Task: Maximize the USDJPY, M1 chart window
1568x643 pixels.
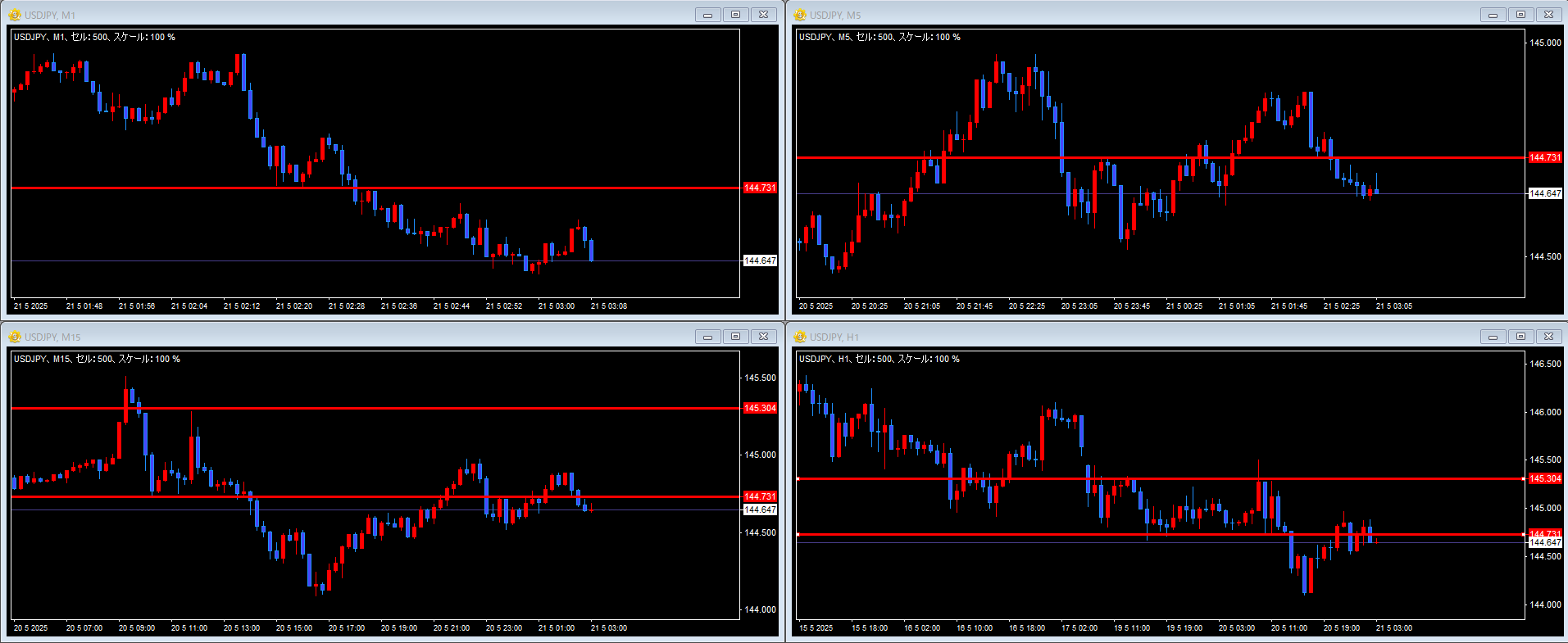Action: 735,15
